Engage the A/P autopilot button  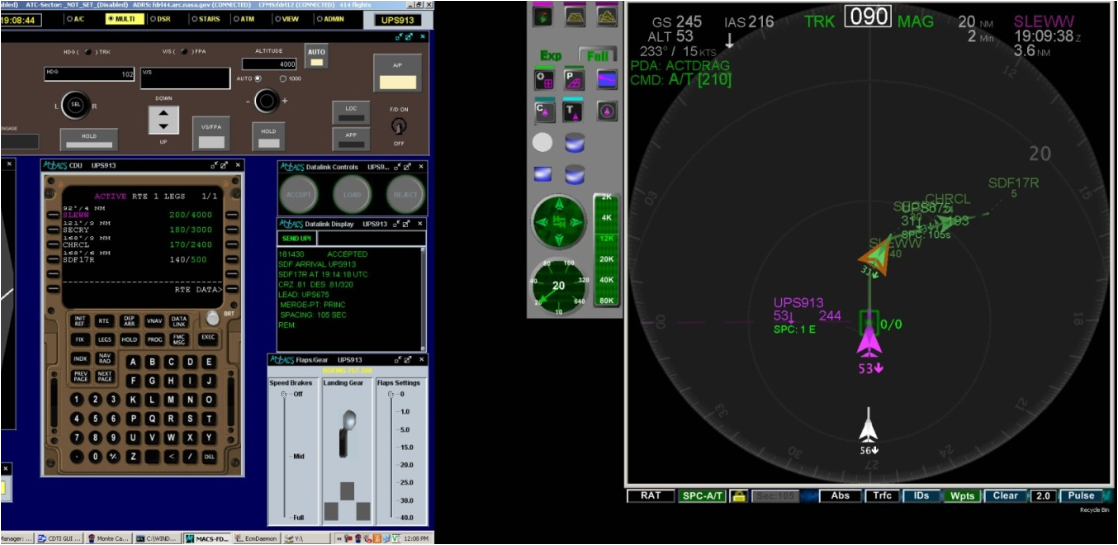coord(397,73)
